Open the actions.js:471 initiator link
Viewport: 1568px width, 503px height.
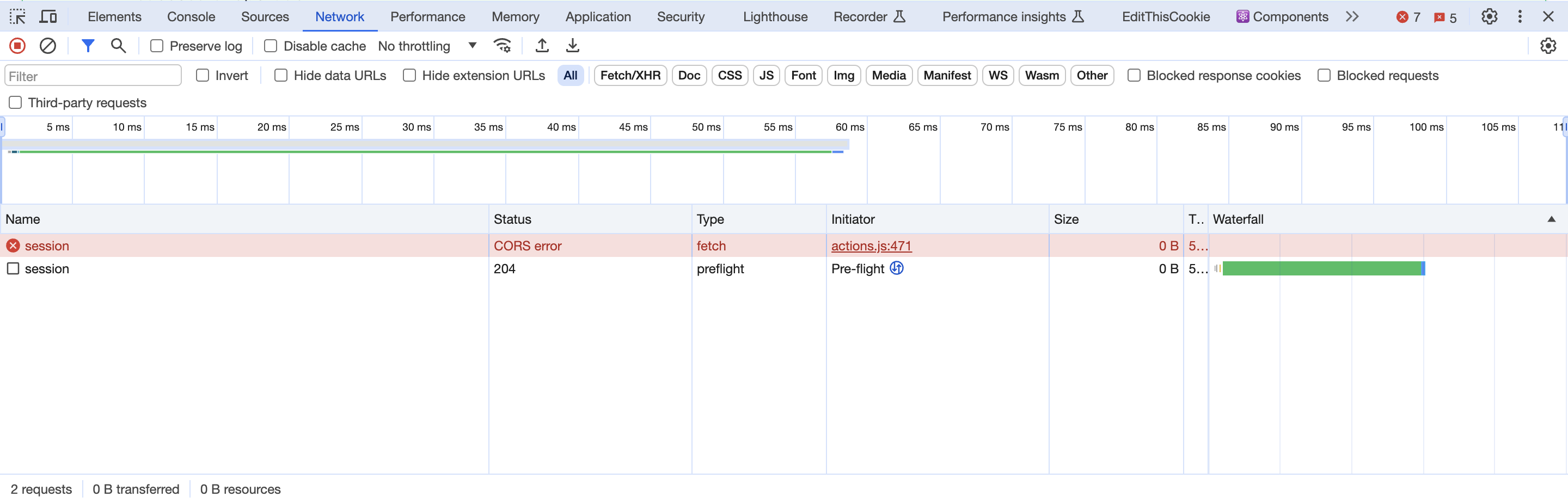pos(871,246)
